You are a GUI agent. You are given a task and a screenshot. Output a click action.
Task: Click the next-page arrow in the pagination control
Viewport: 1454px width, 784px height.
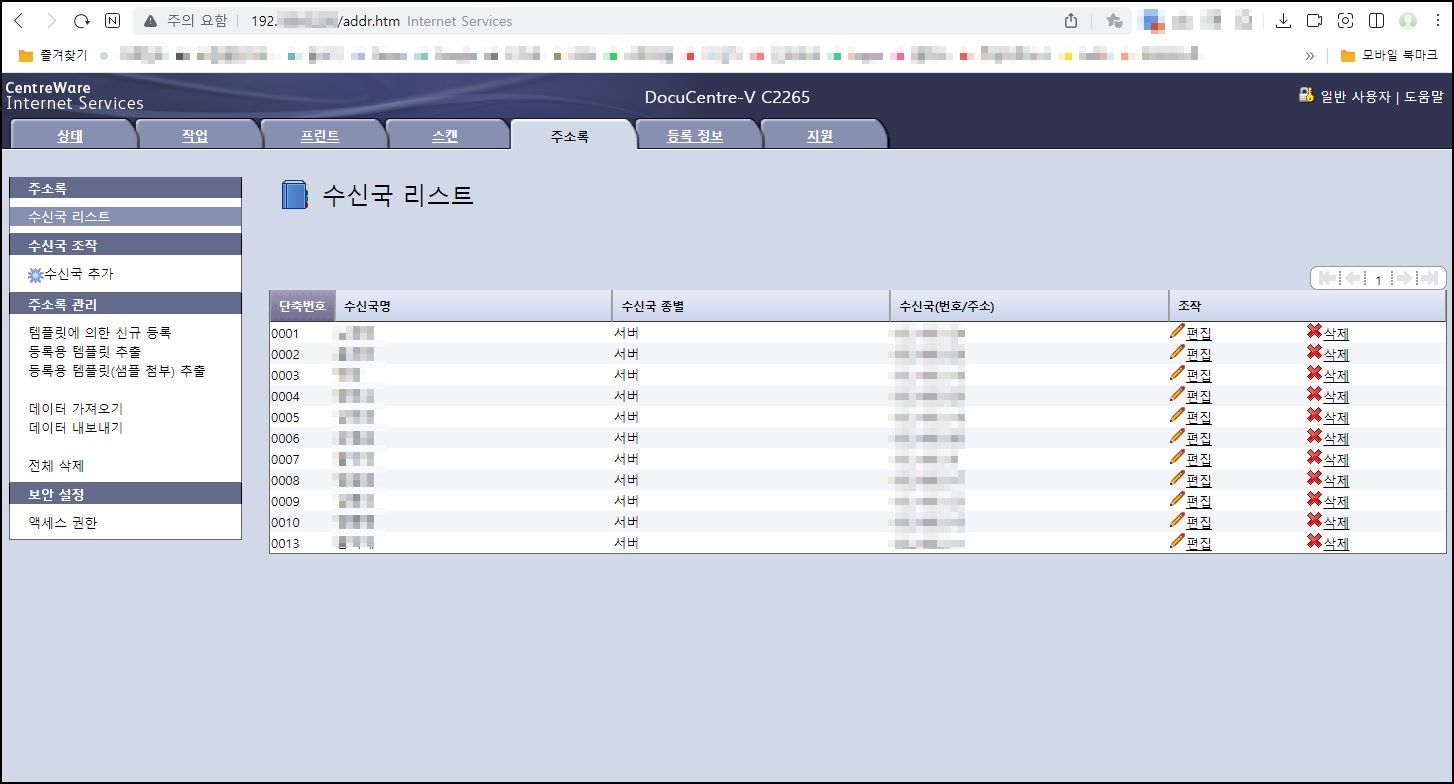pos(1404,278)
